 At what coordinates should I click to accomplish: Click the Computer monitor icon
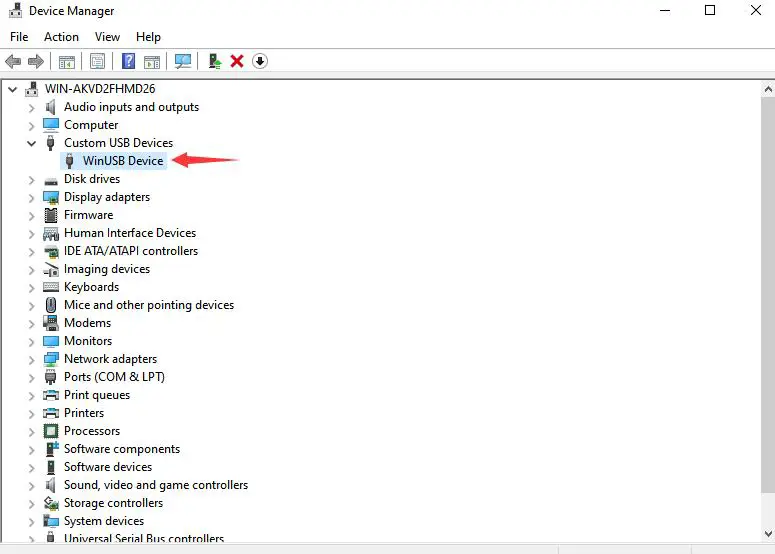[x=51, y=125]
